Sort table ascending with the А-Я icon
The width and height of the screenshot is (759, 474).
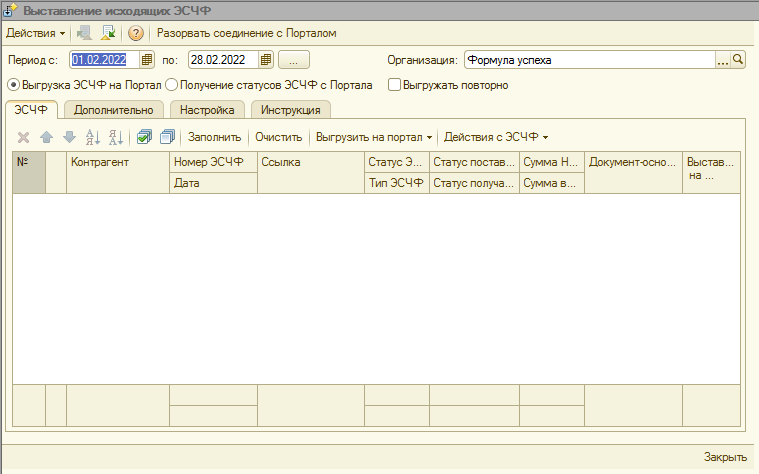pos(93,137)
